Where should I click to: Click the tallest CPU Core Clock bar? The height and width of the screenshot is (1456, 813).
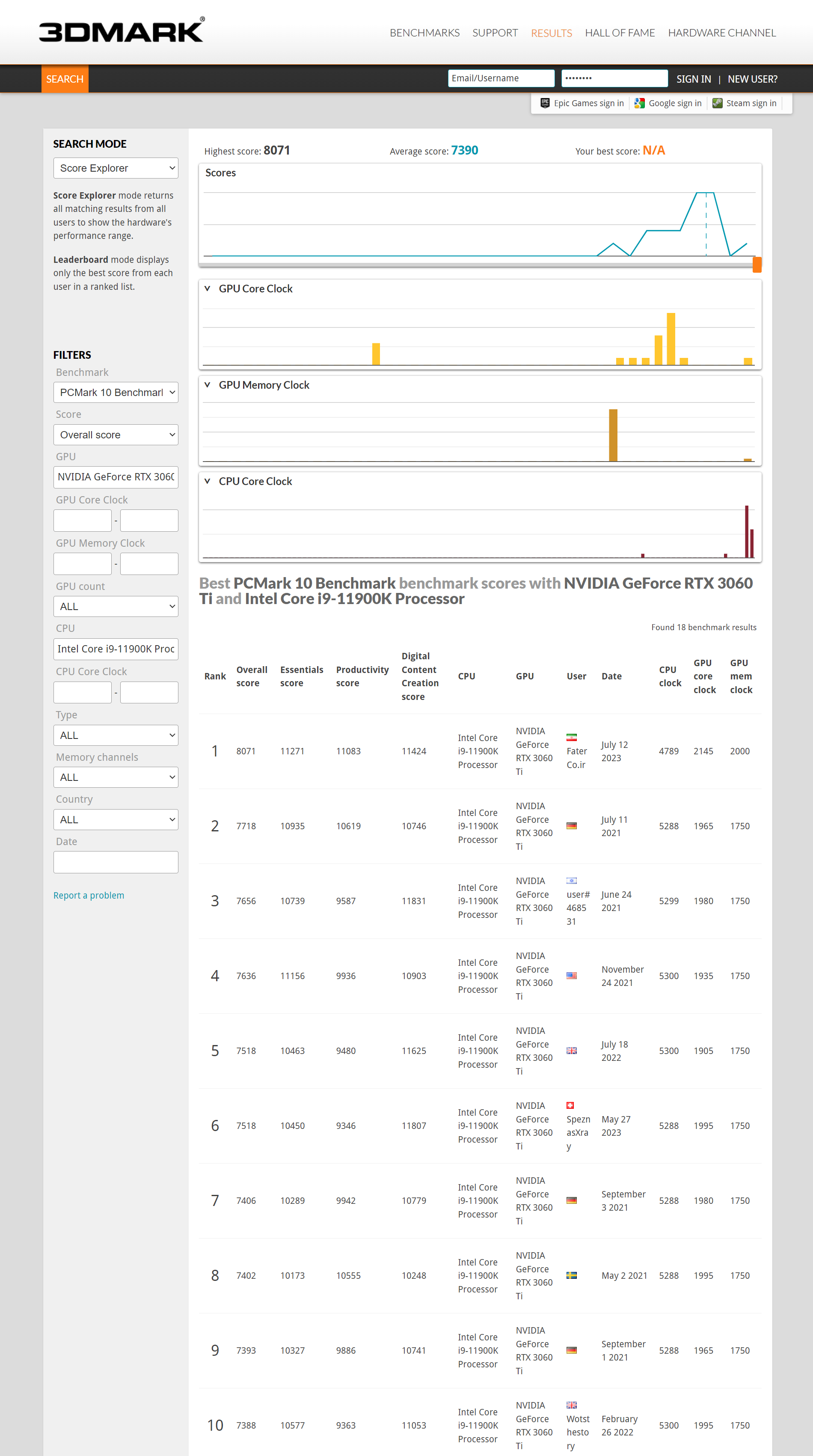click(x=746, y=532)
